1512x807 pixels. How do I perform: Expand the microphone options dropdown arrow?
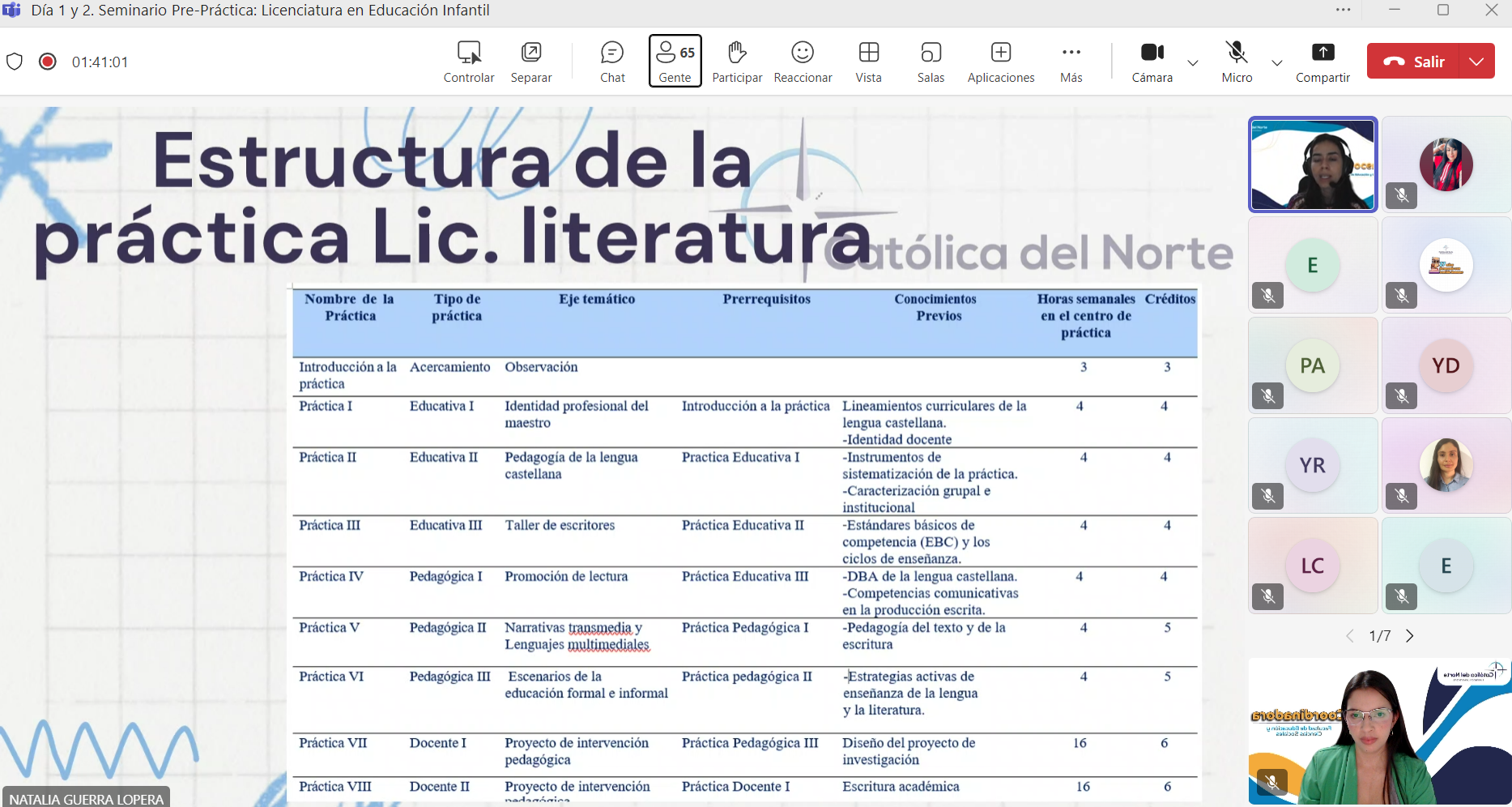coord(1277,62)
